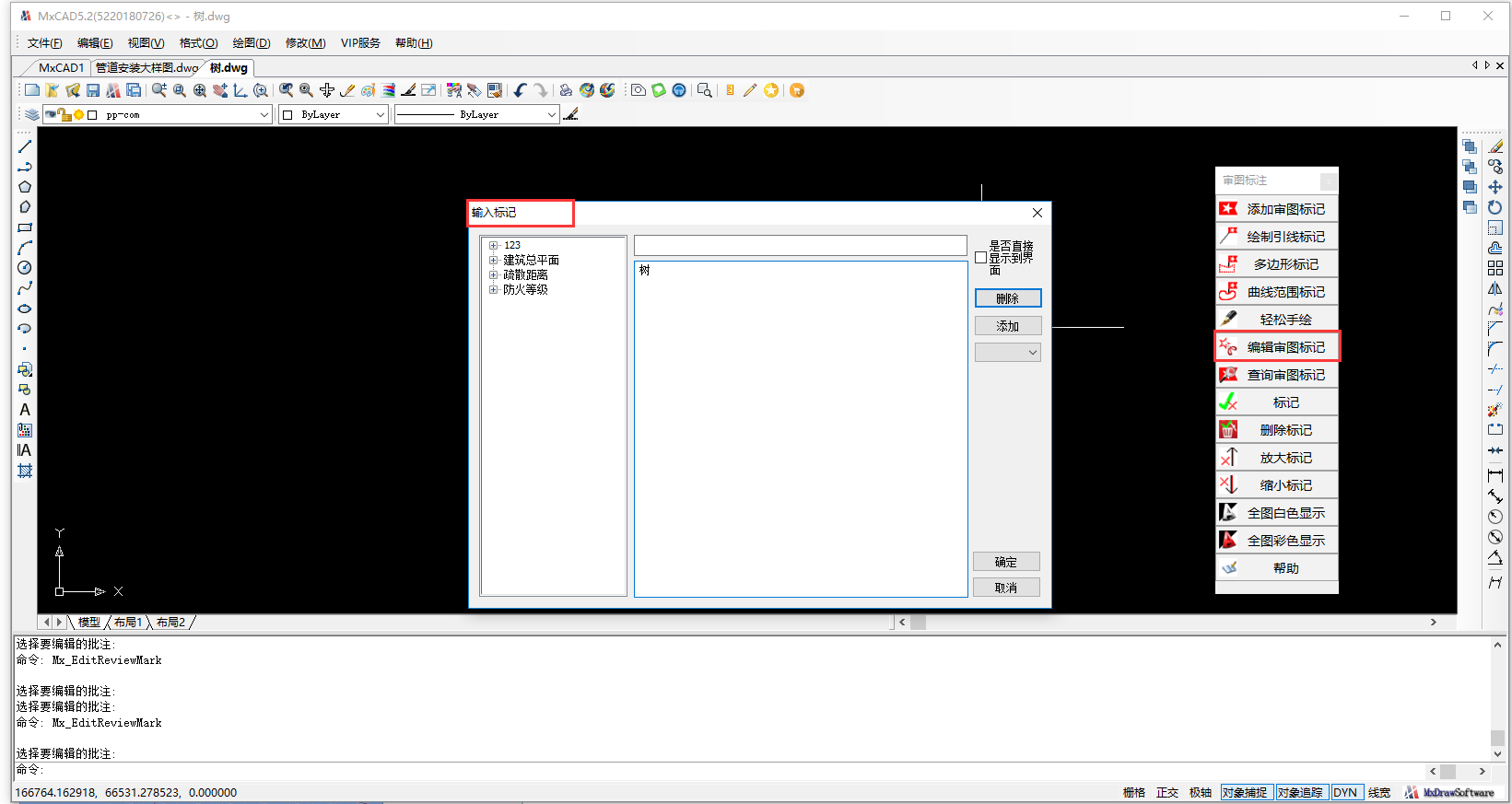Select the Circle drawing tool
Screen dimensions: 1512x804
(25, 268)
